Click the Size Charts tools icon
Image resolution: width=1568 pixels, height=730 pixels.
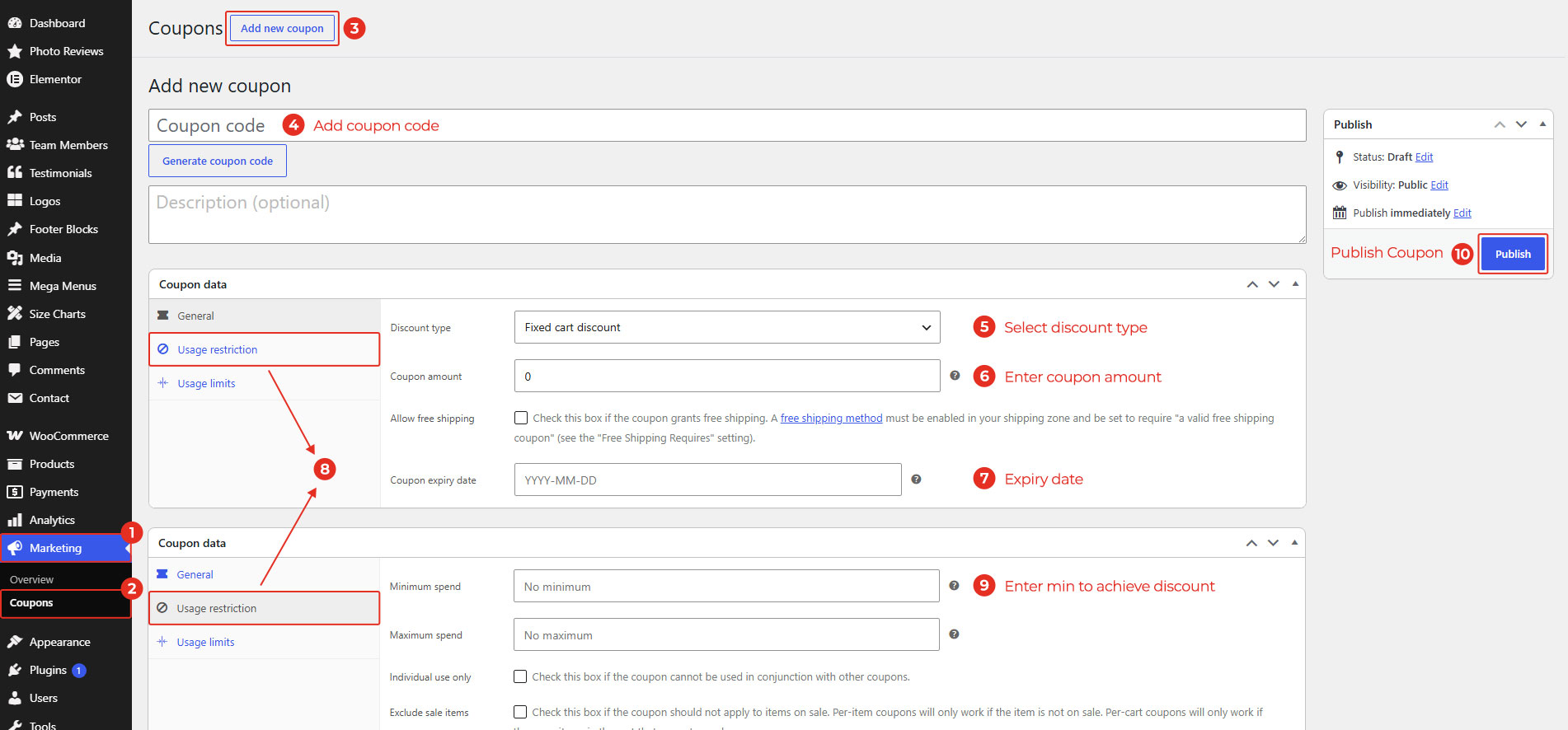15,314
